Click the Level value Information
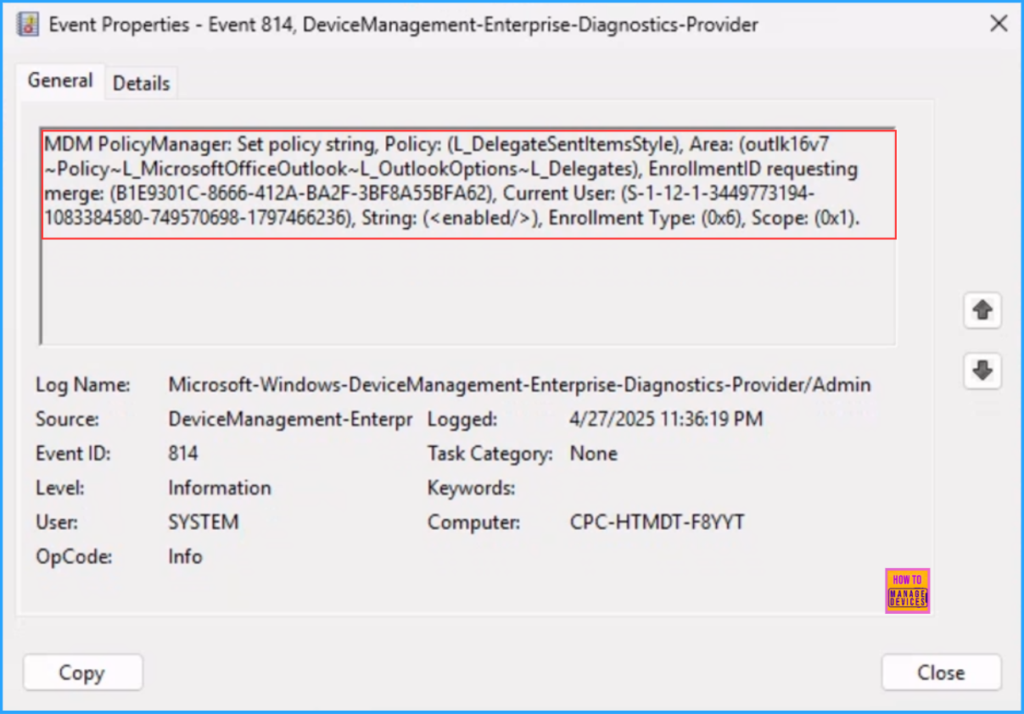Viewport: 1024px width, 714px height. [x=219, y=488]
